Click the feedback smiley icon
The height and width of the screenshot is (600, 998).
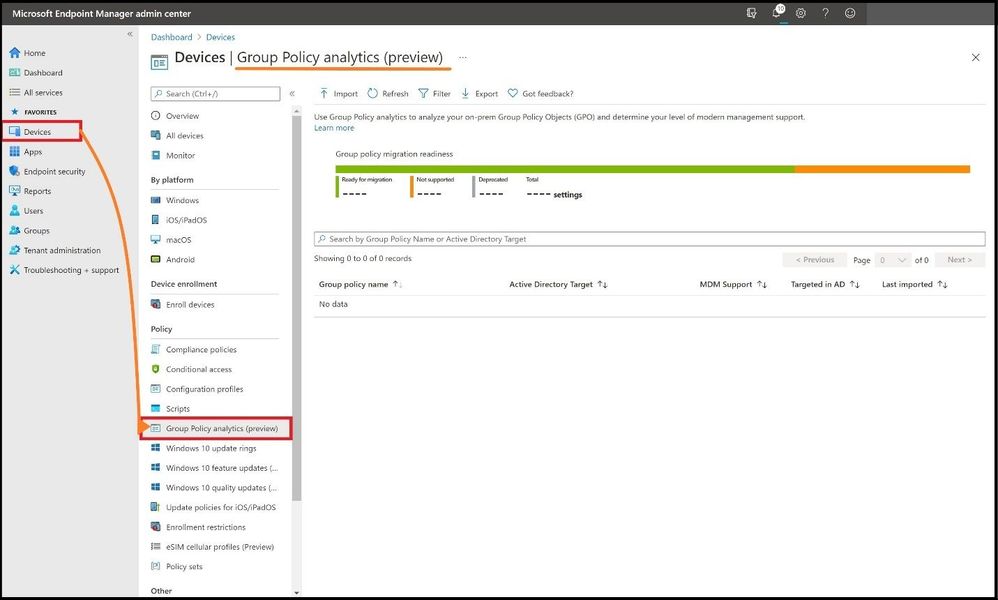tap(850, 13)
